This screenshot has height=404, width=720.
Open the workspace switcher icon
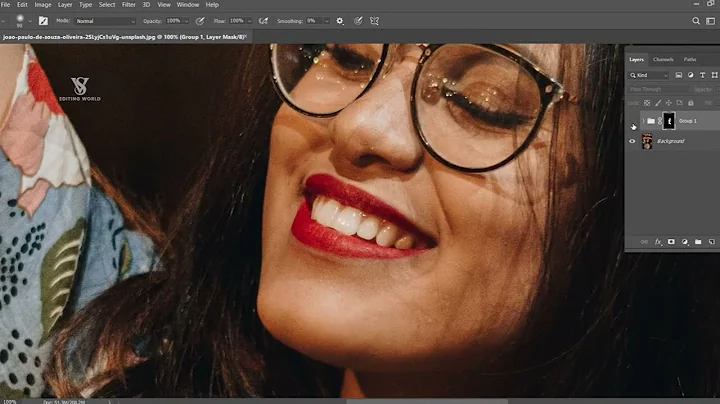(x=710, y=21)
